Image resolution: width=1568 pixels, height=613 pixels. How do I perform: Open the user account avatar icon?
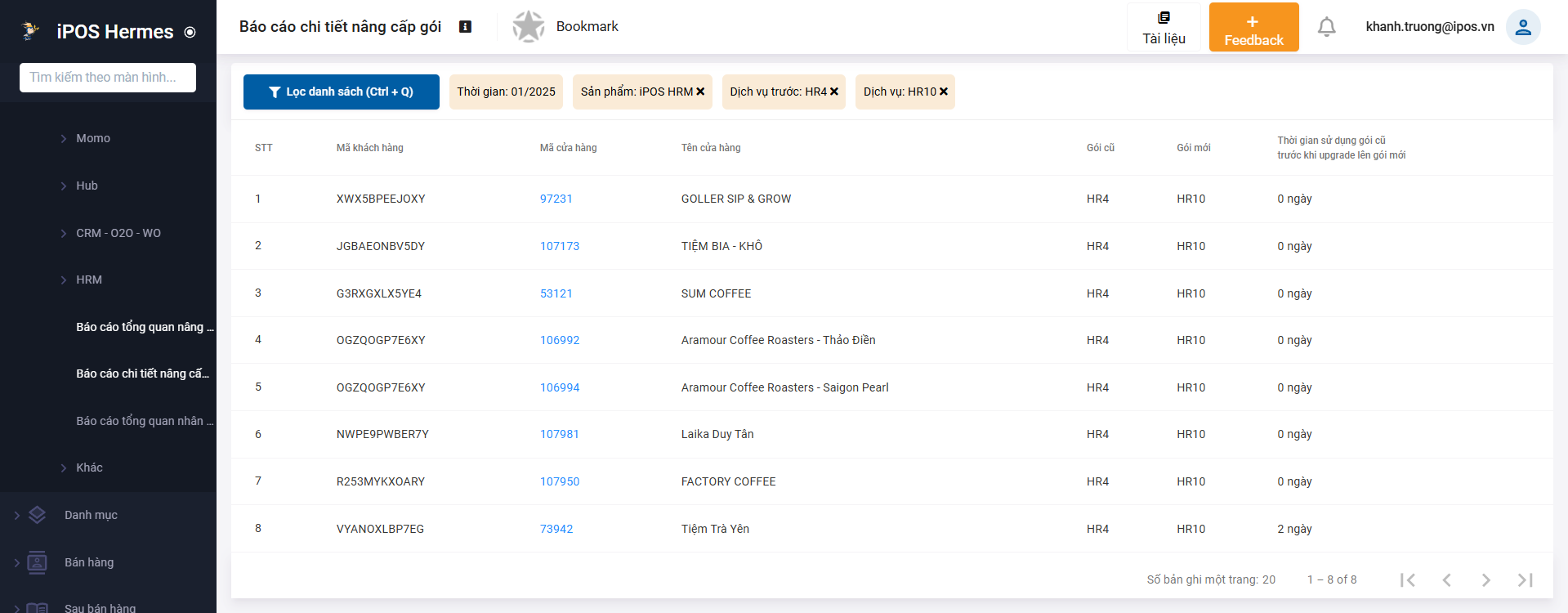pyautogui.click(x=1523, y=27)
